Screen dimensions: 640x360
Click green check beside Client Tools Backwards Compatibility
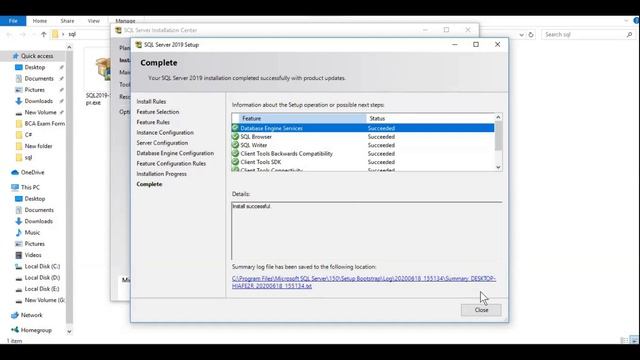click(236, 153)
